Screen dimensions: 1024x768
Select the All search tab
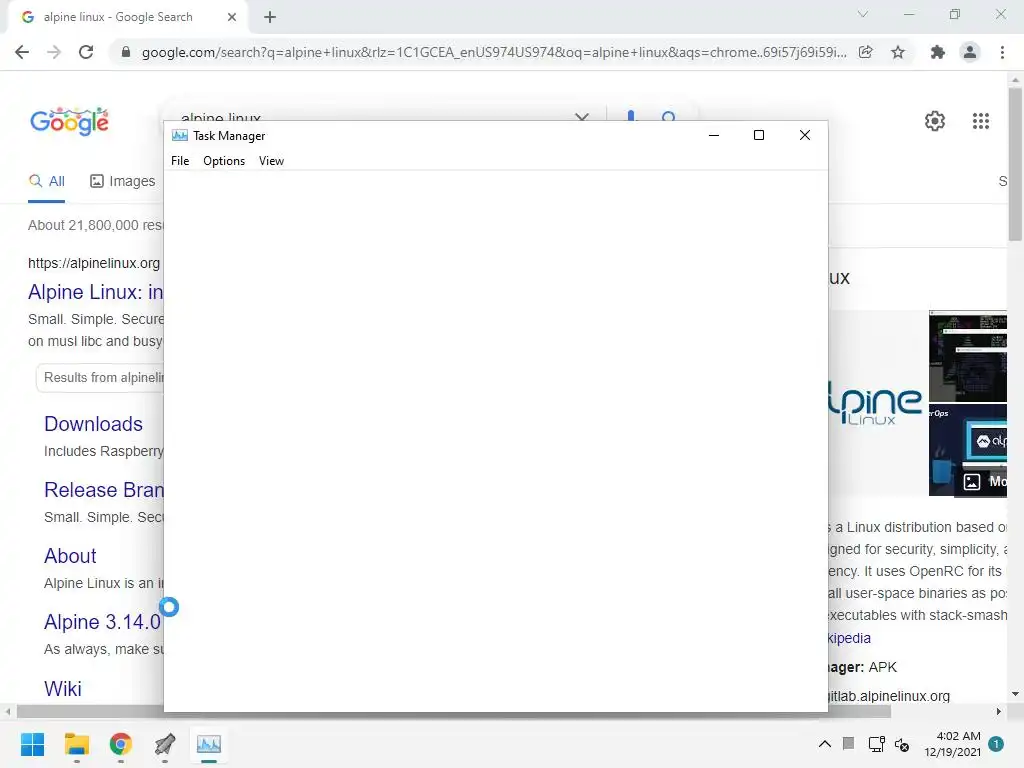(x=46, y=181)
